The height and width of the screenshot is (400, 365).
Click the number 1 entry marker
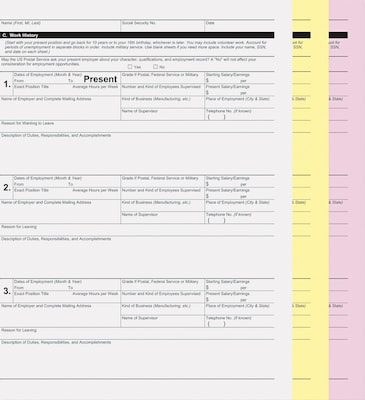click(x=7, y=84)
